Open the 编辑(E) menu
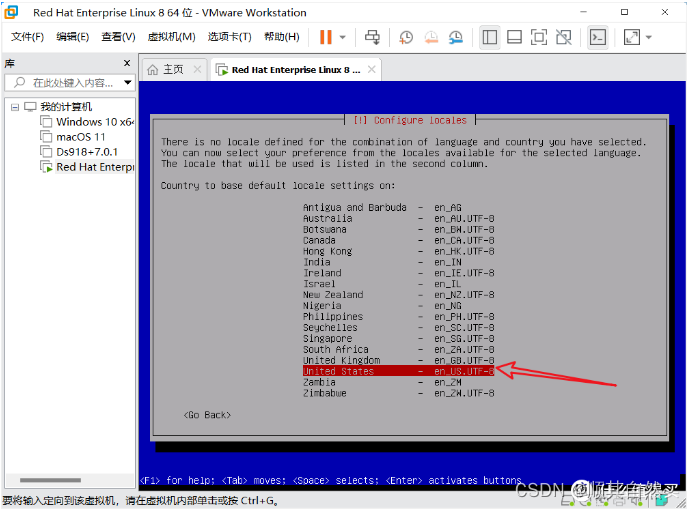This screenshot has width=689, height=510. [73, 37]
